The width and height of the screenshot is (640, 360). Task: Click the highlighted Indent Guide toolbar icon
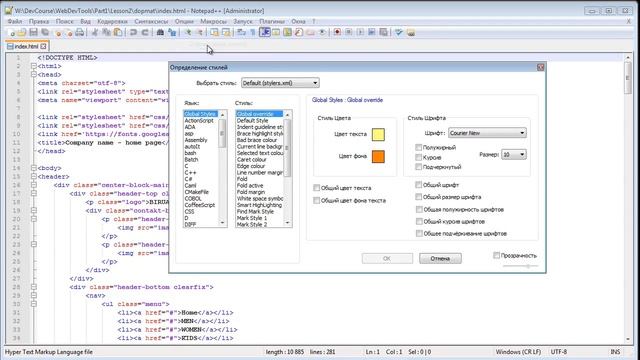click(x=264, y=32)
